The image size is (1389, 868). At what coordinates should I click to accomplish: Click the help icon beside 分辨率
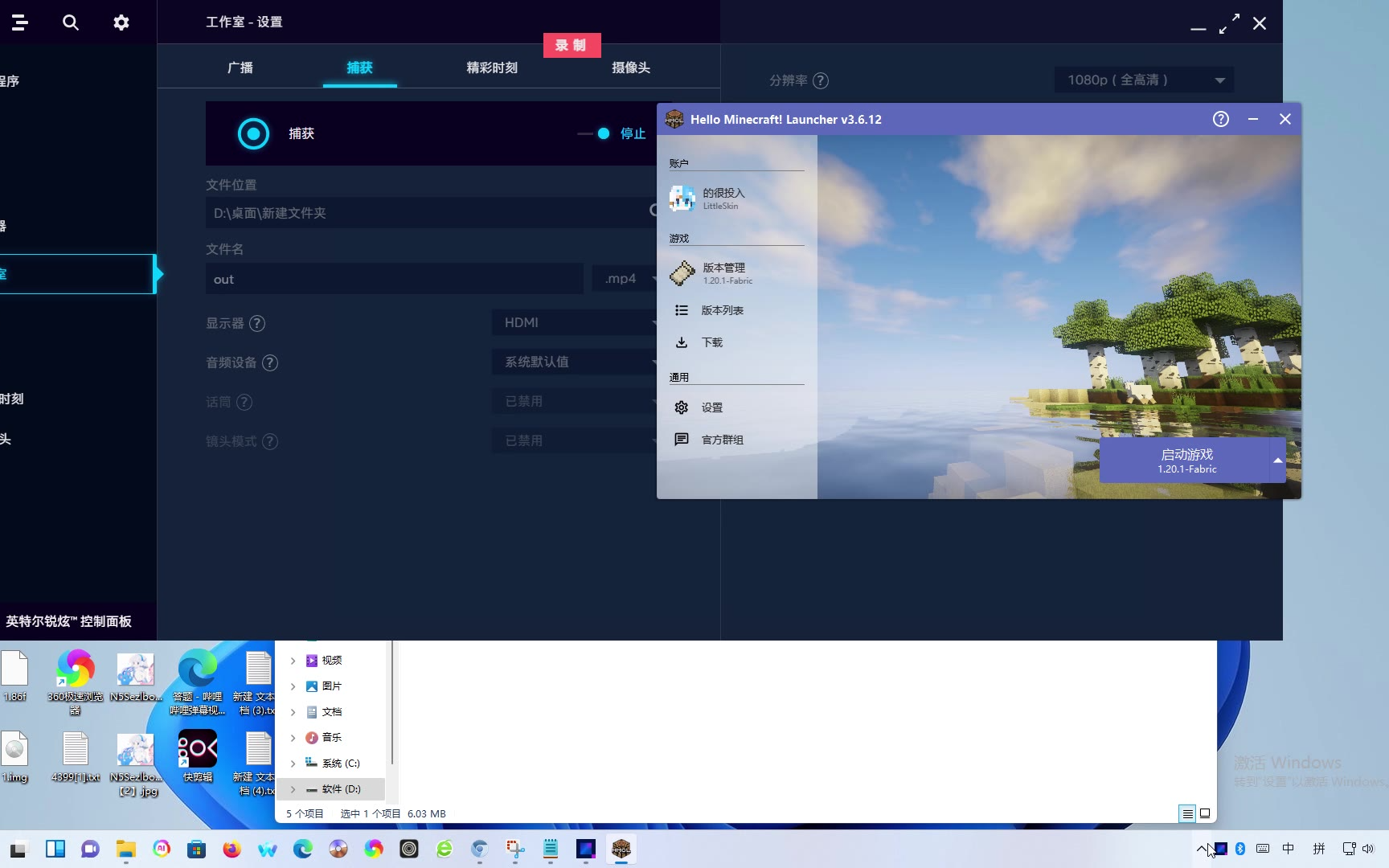pyautogui.click(x=821, y=80)
